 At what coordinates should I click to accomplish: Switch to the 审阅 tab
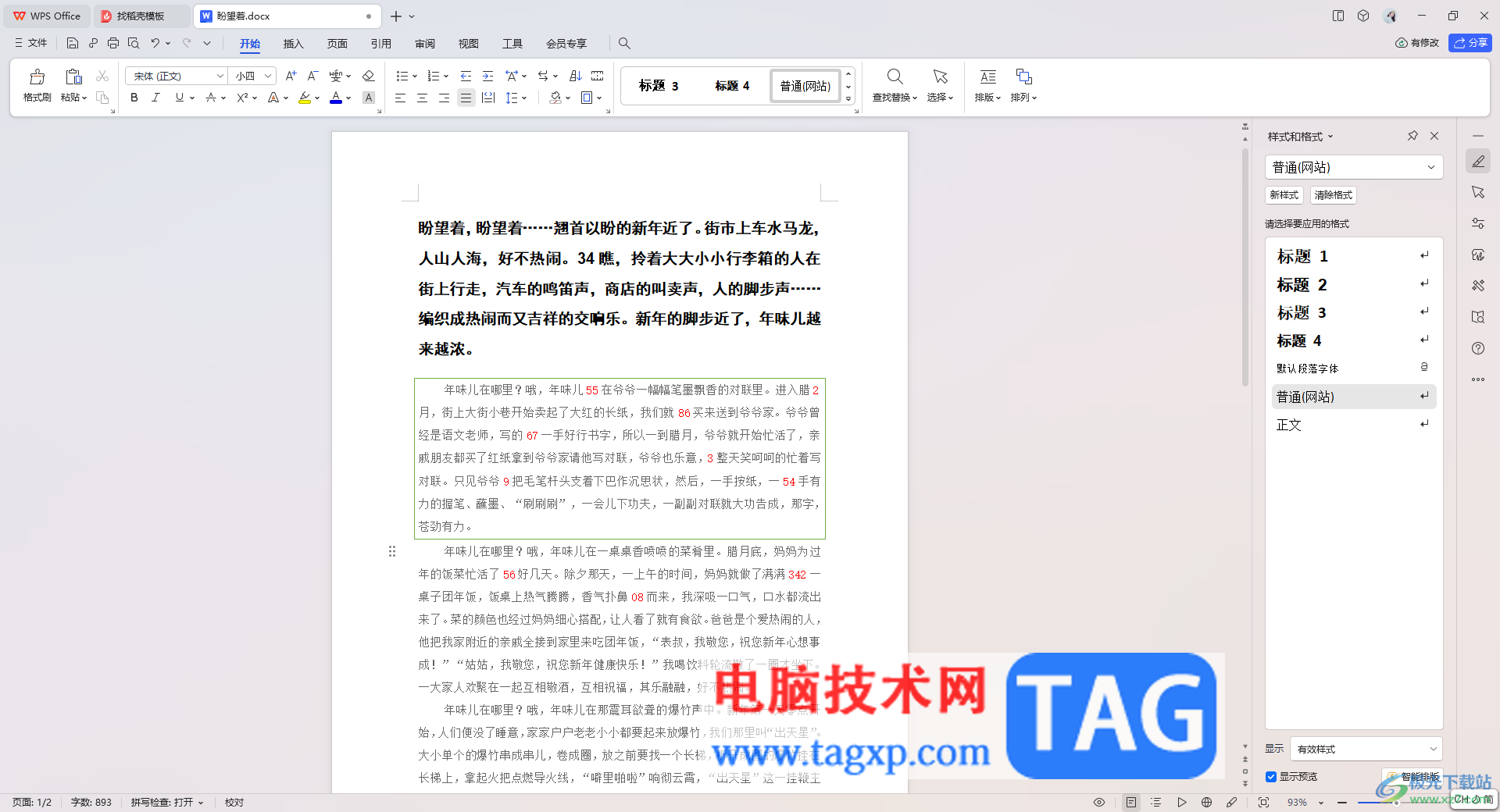(424, 44)
